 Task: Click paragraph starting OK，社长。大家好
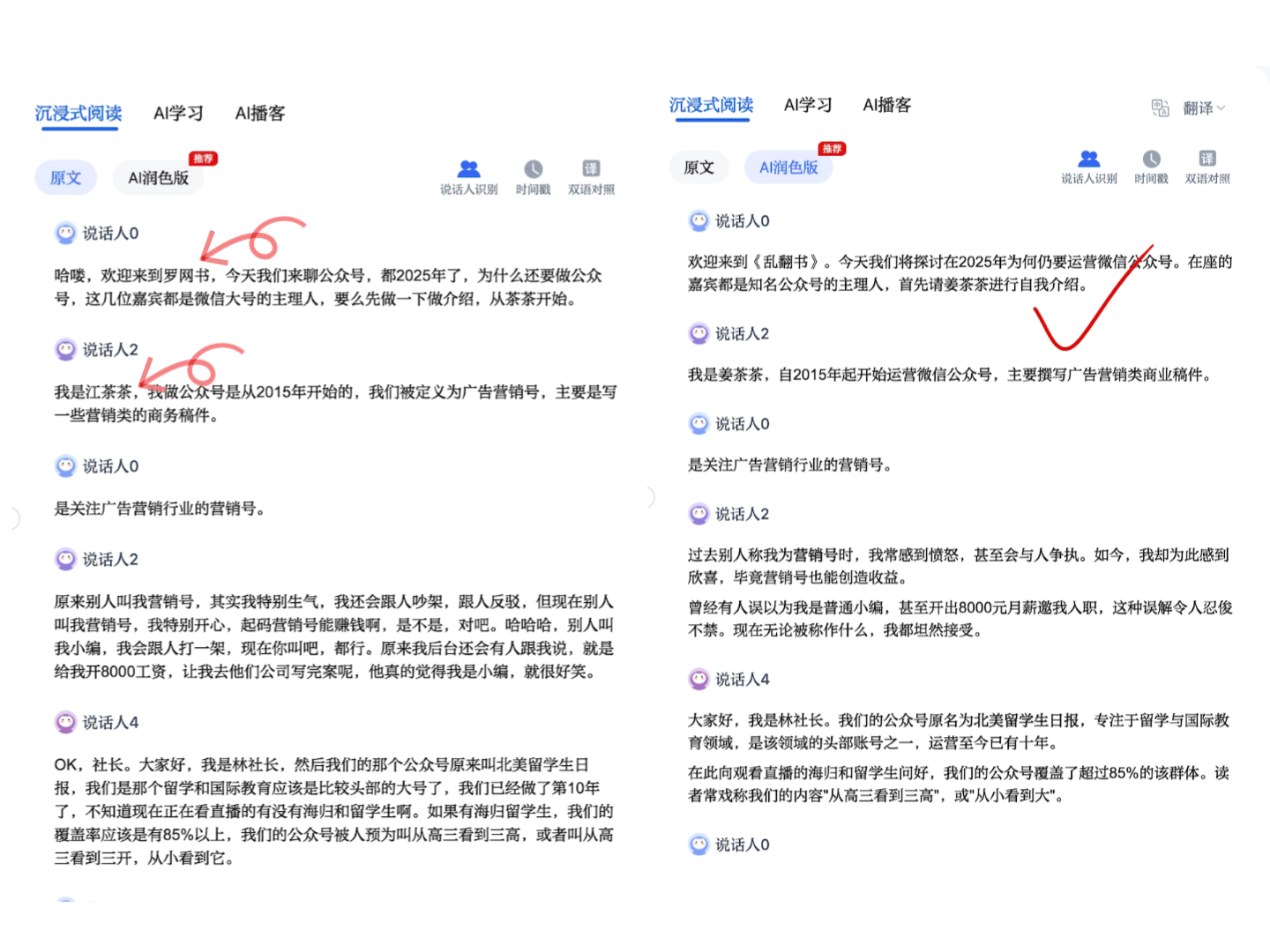coord(333,811)
